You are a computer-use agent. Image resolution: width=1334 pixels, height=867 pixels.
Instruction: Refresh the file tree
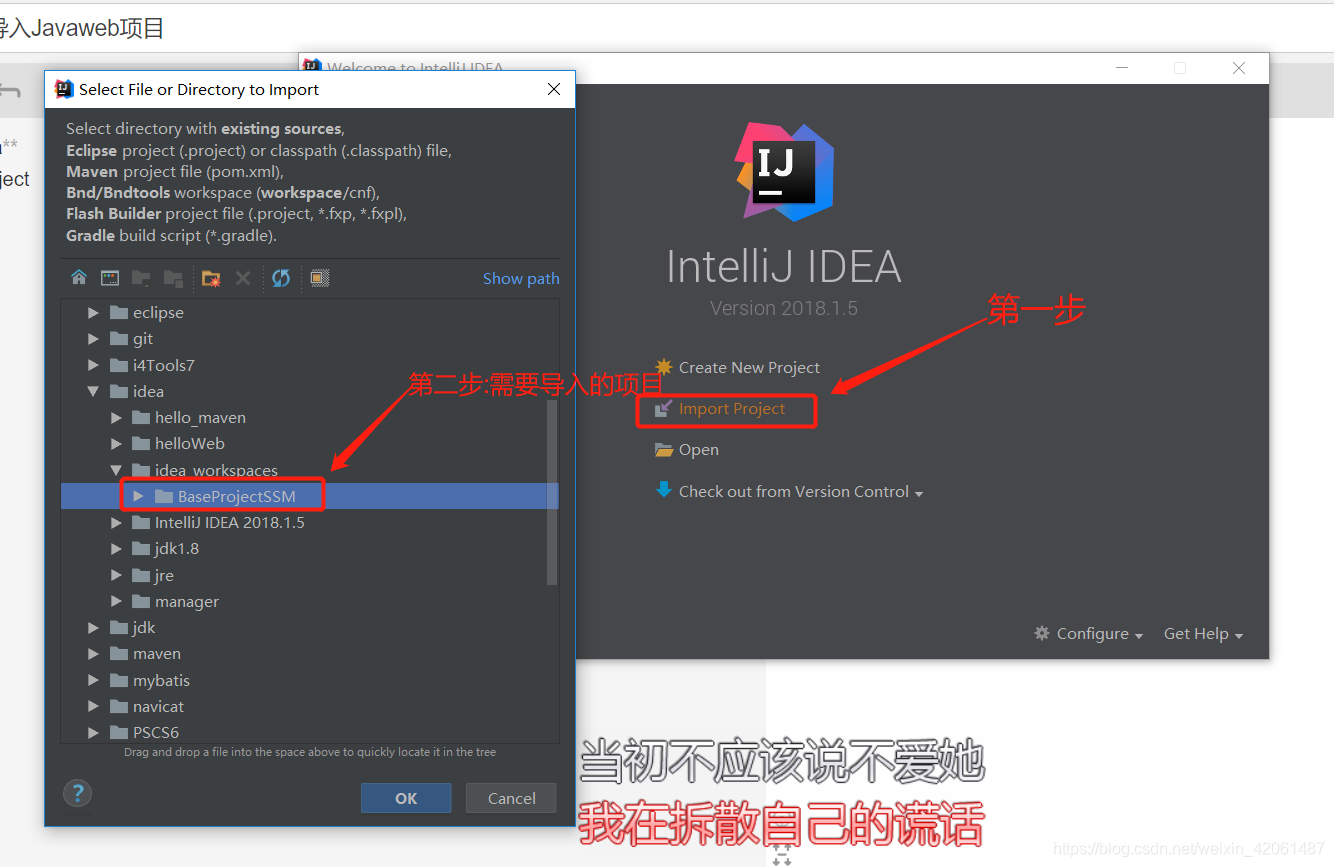(x=281, y=278)
